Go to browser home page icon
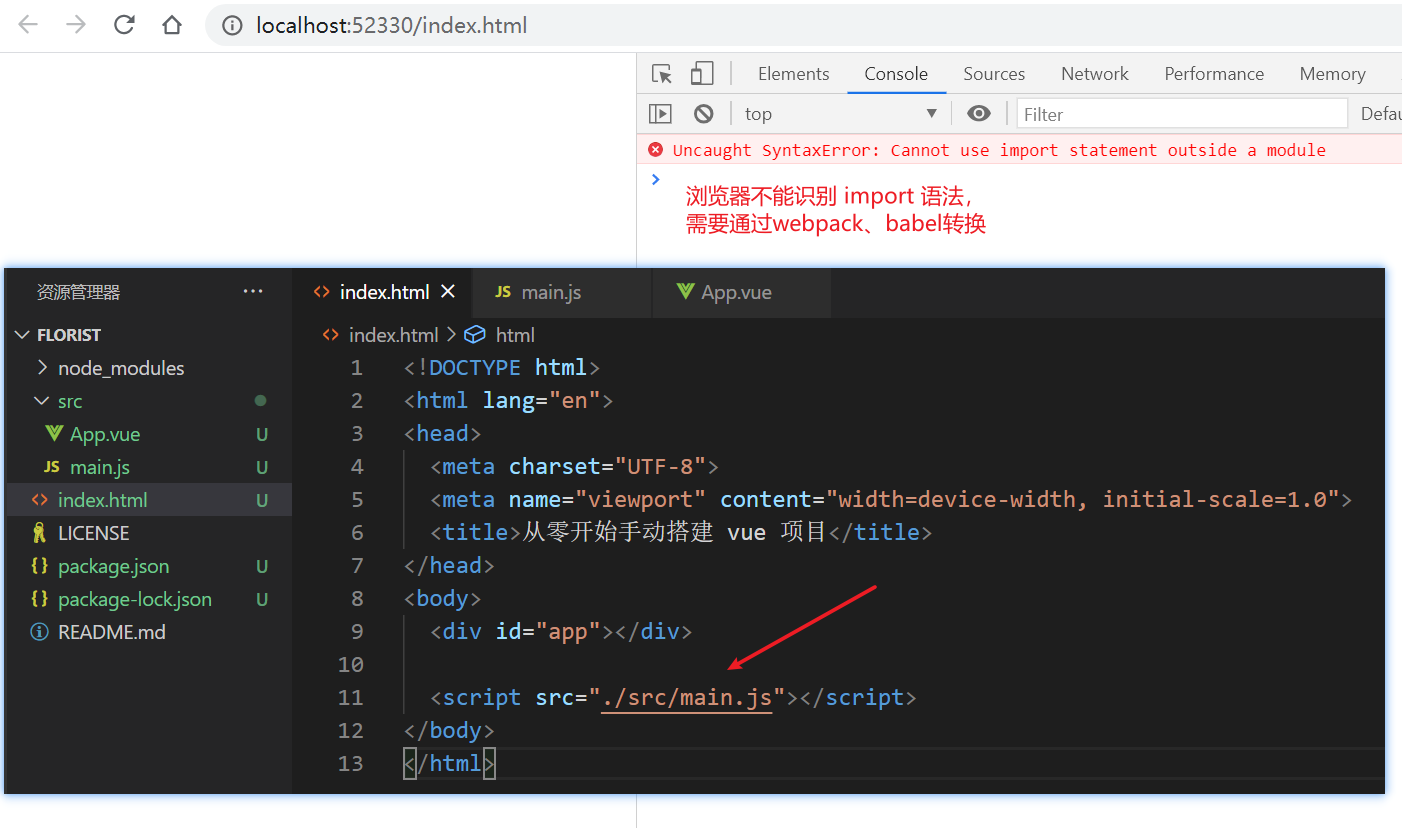Screen dimensions: 1402x828 click(x=172, y=25)
